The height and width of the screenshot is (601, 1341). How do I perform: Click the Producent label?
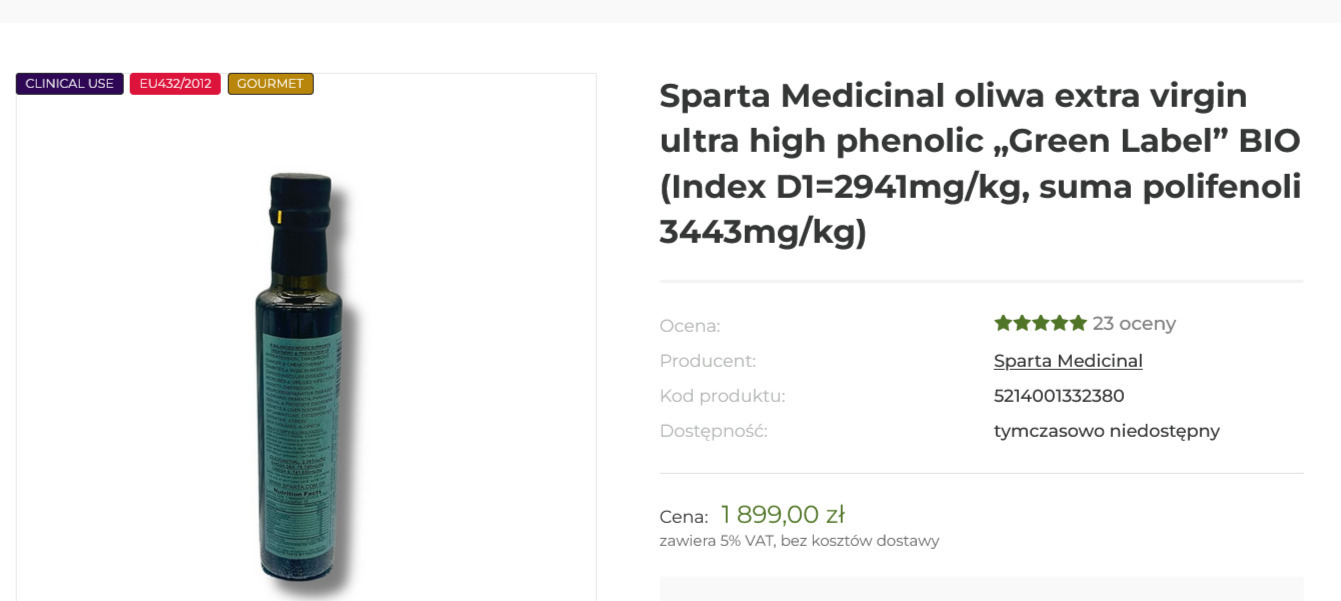click(x=707, y=361)
